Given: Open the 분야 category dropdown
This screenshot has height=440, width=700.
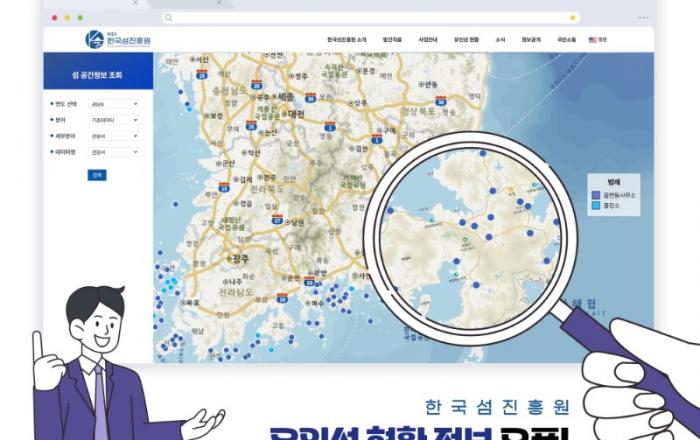Looking at the screenshot, I should coord(113,120).
